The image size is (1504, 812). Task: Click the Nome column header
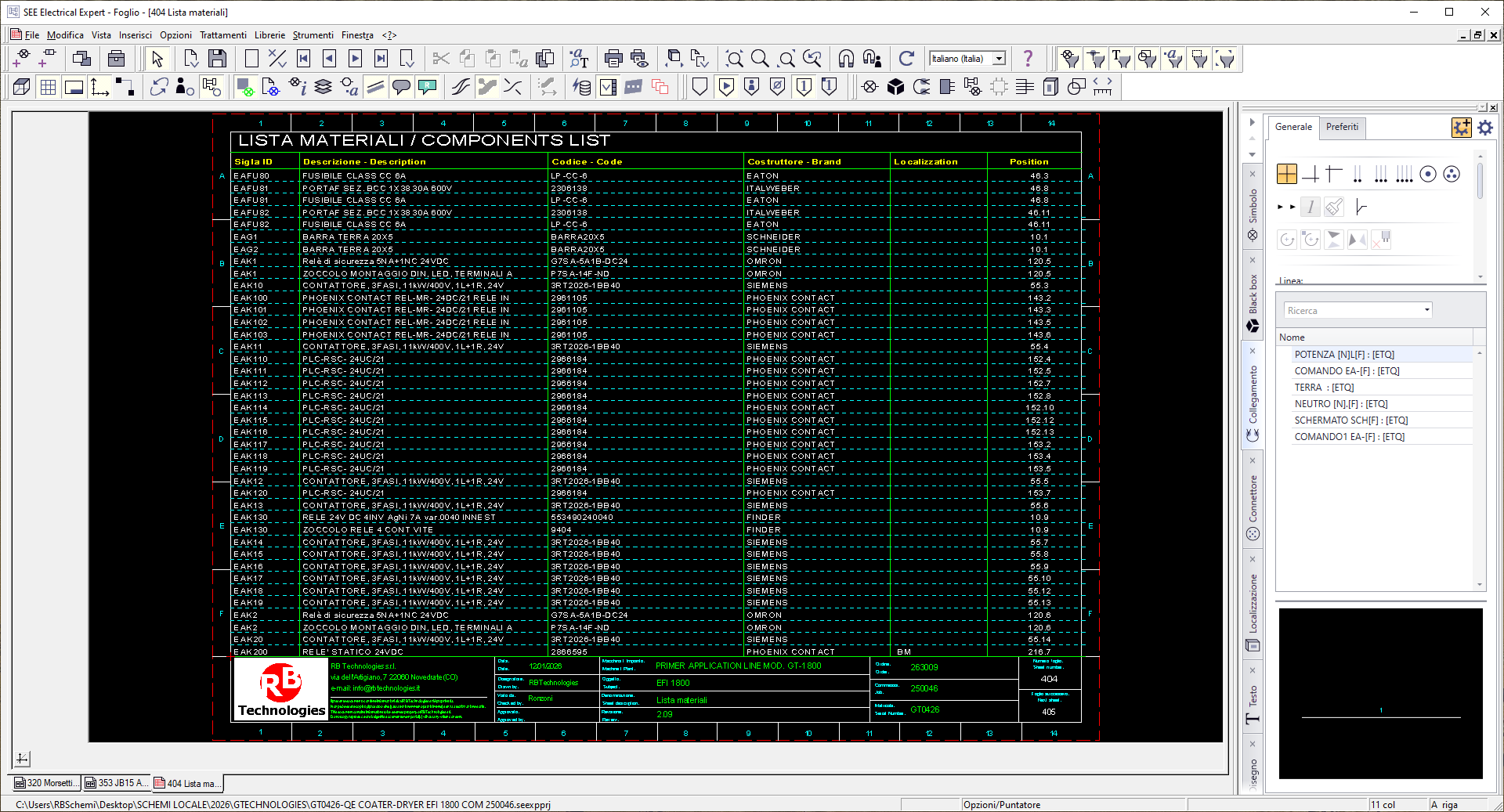coord(1375,337)
